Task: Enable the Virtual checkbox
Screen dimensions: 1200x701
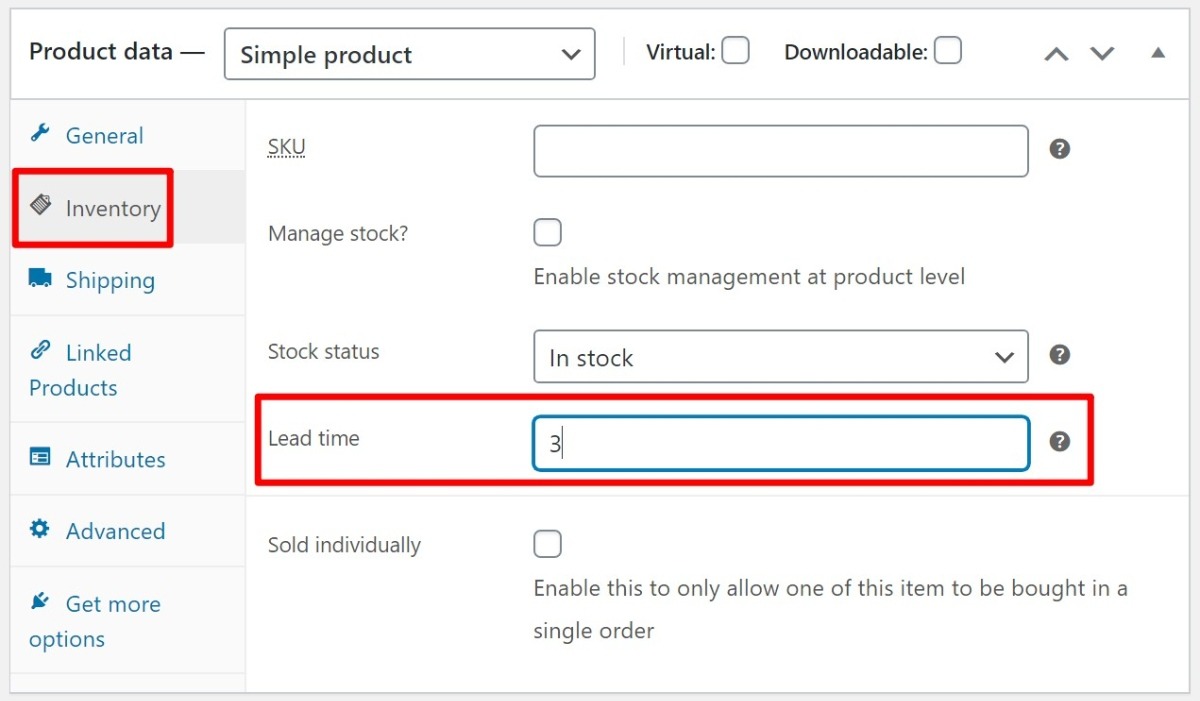Action: tap(736, 51)
